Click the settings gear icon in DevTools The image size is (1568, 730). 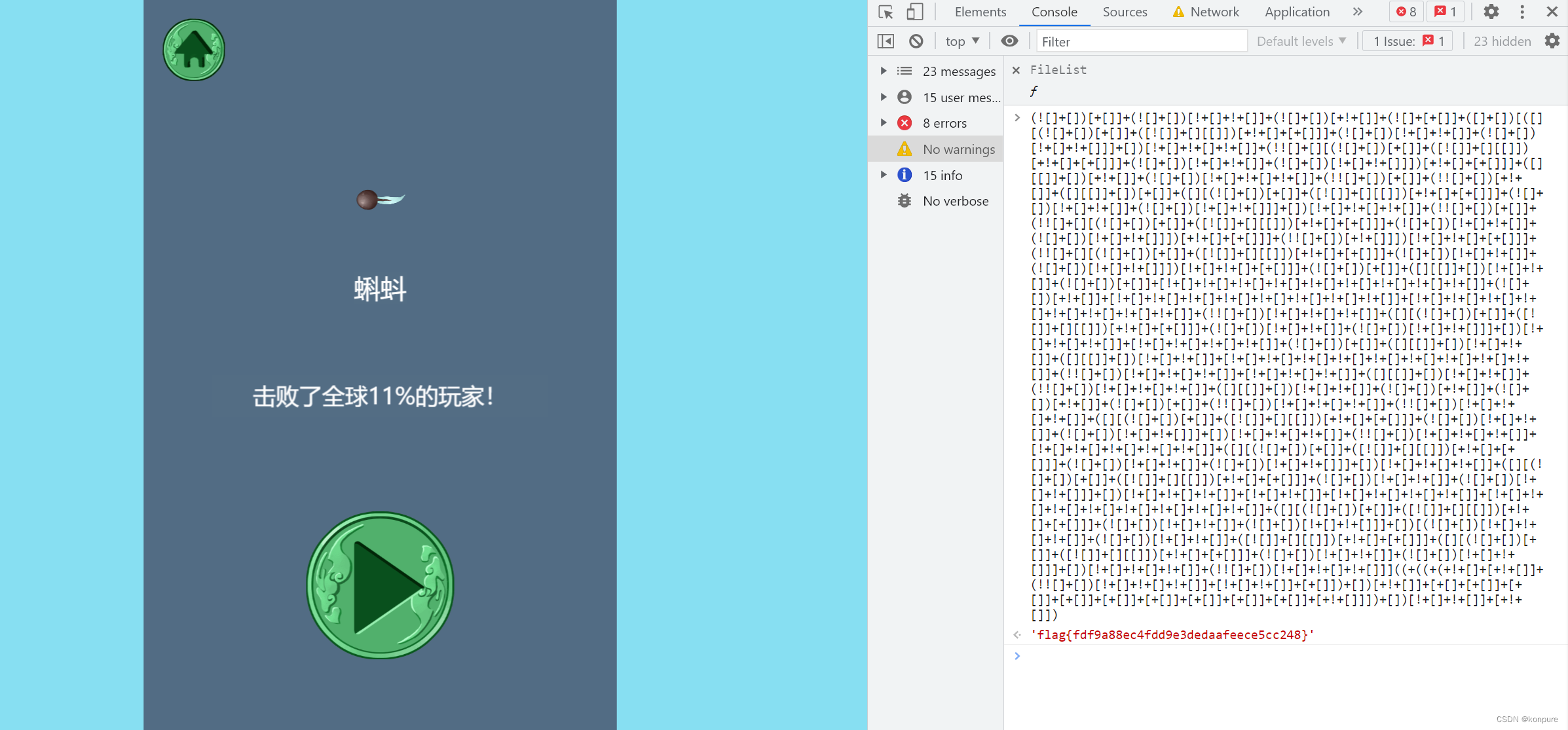tap(1491, 12)
